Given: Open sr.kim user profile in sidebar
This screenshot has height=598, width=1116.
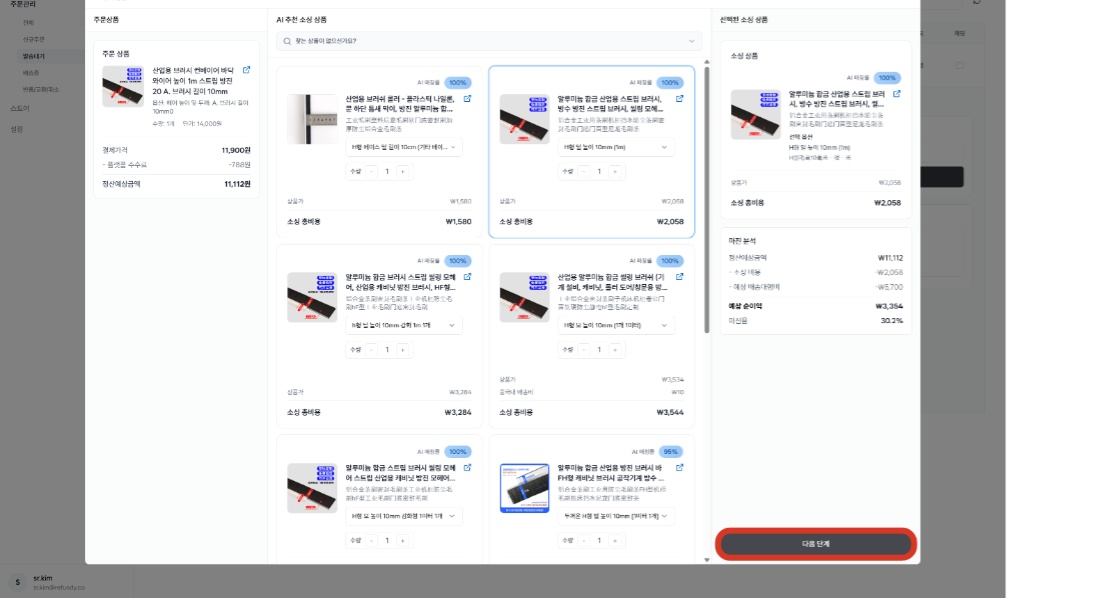Looking at the screenshot, I should [48, 582].
